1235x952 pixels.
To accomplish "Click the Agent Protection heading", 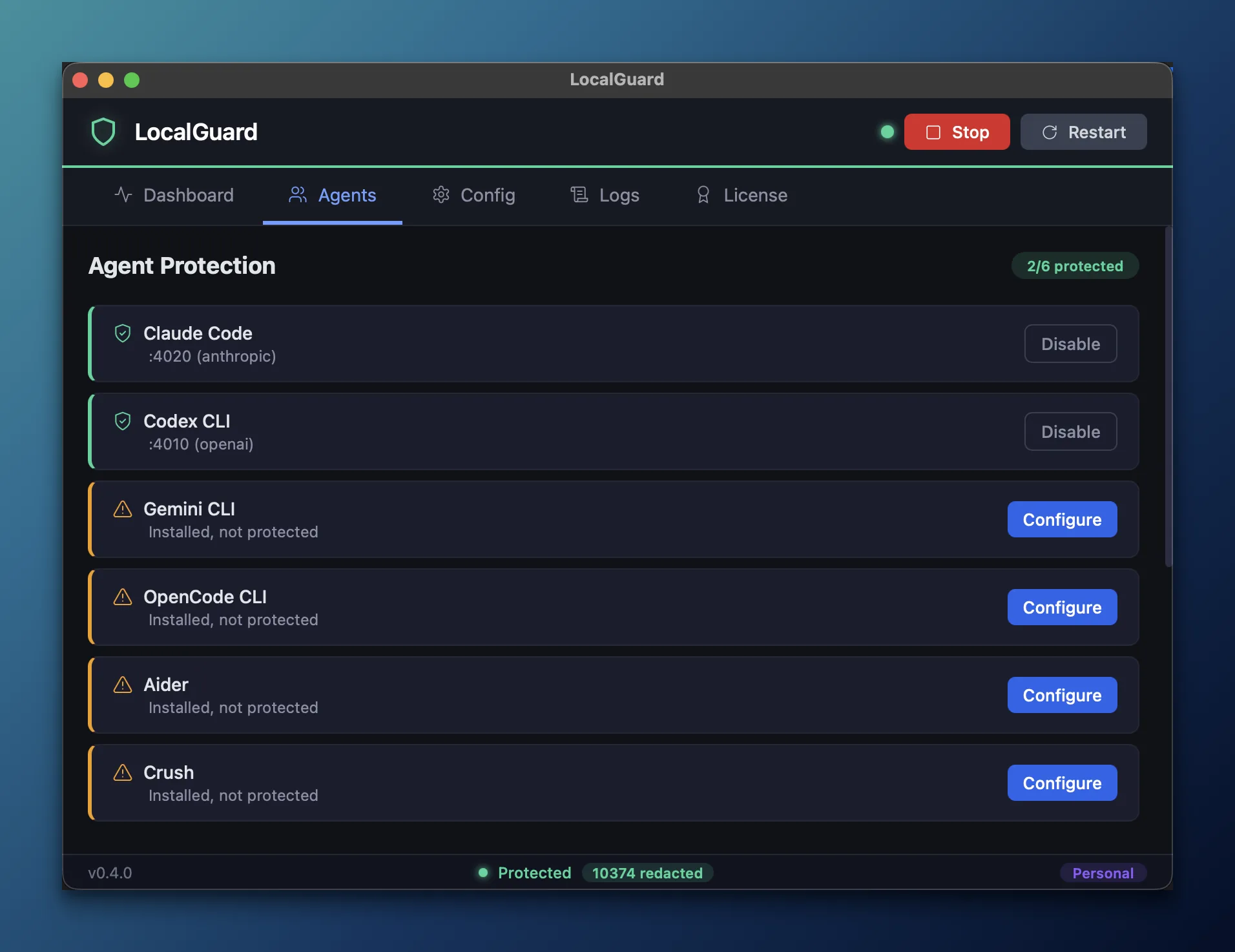I will (x=182, y=265).
